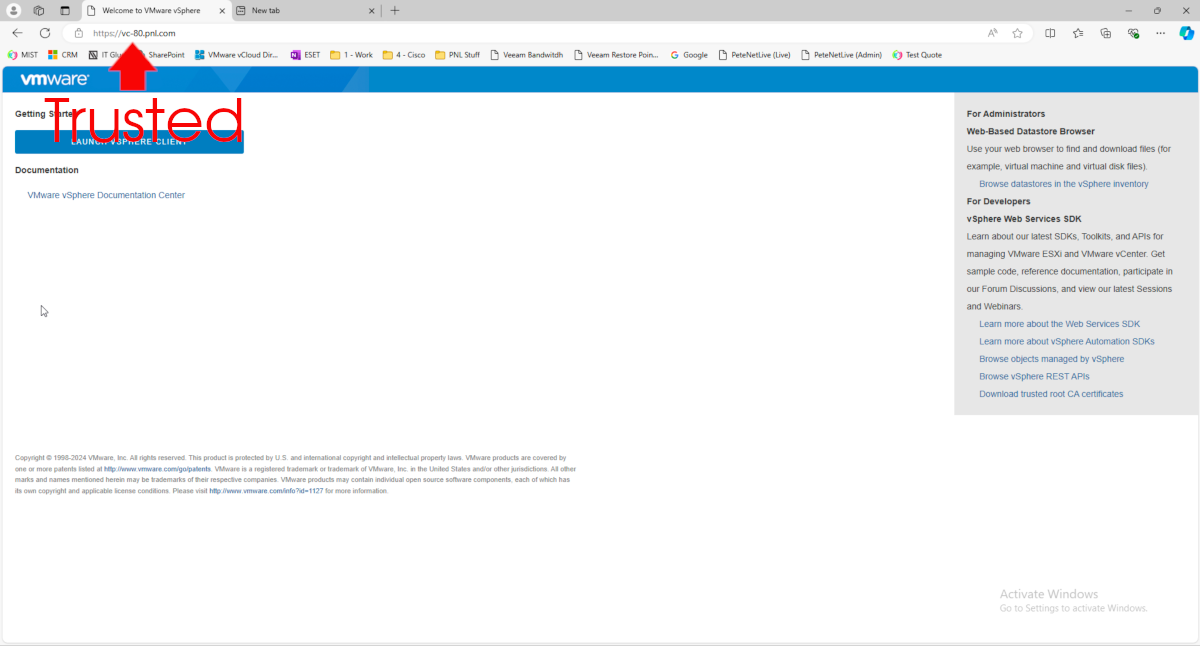Click 'Browse vSphere REST APIs' link
1200x646 pixels.
tap(1034, 377)
